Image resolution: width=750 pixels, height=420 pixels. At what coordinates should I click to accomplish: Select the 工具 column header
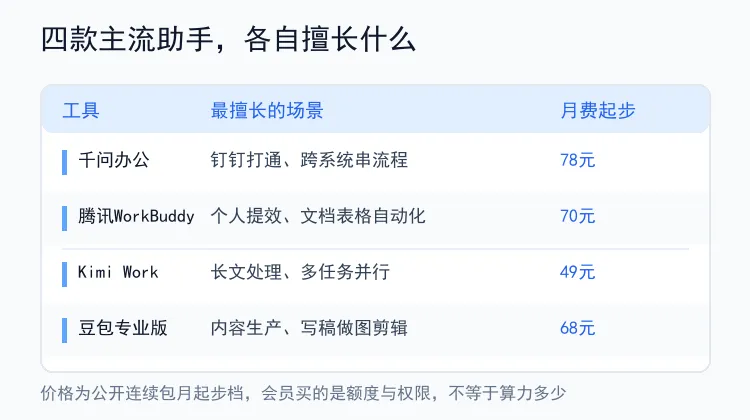click(81, 111)
